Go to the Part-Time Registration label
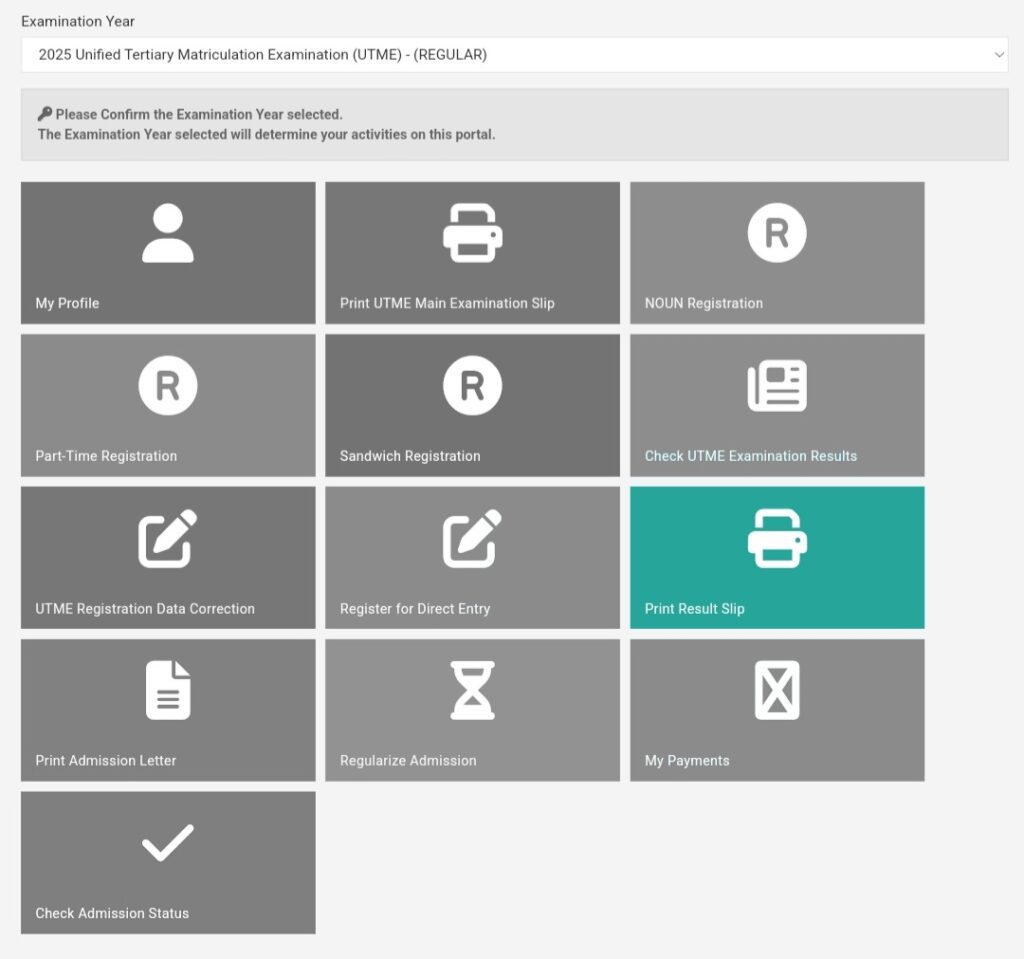This screenshot has height=959, width=1024. 106,456
